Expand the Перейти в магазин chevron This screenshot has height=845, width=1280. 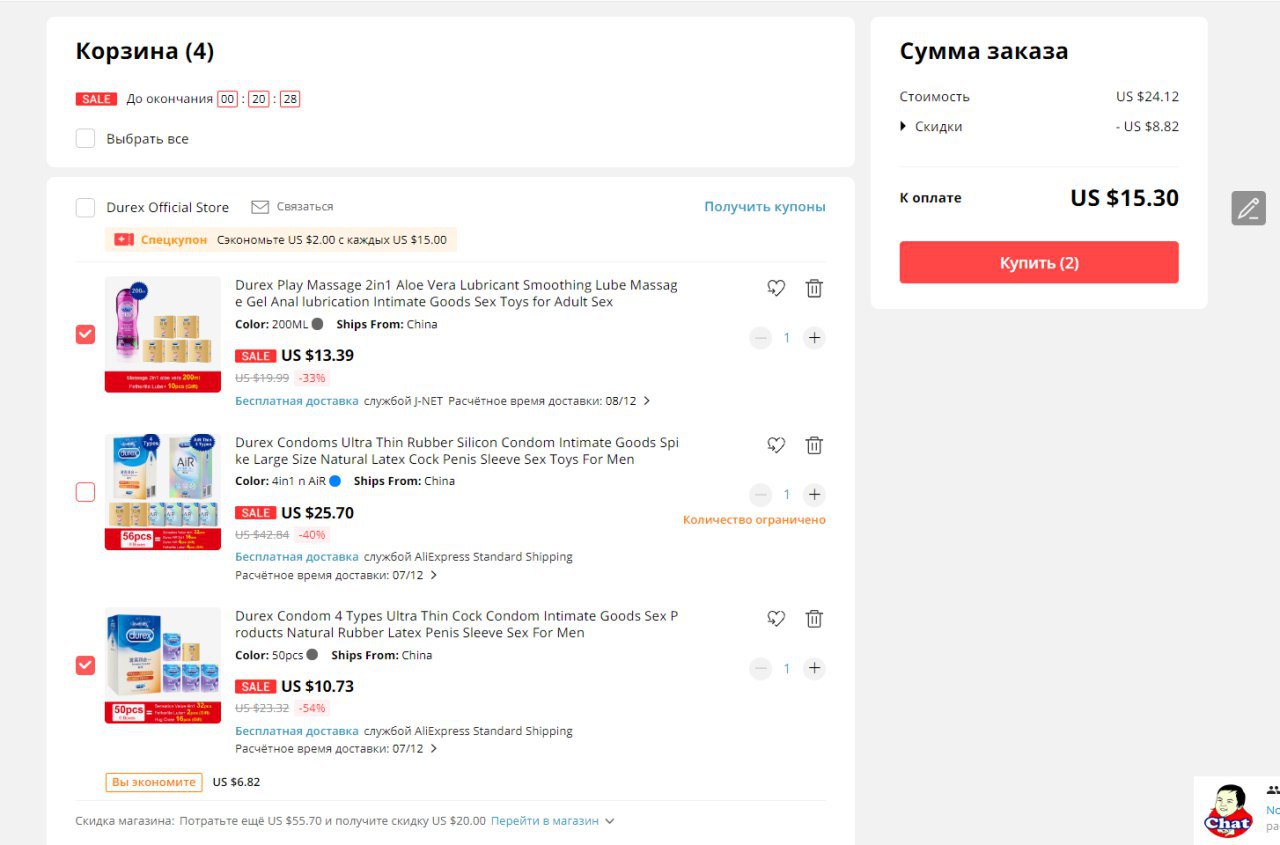pos(609,821)
